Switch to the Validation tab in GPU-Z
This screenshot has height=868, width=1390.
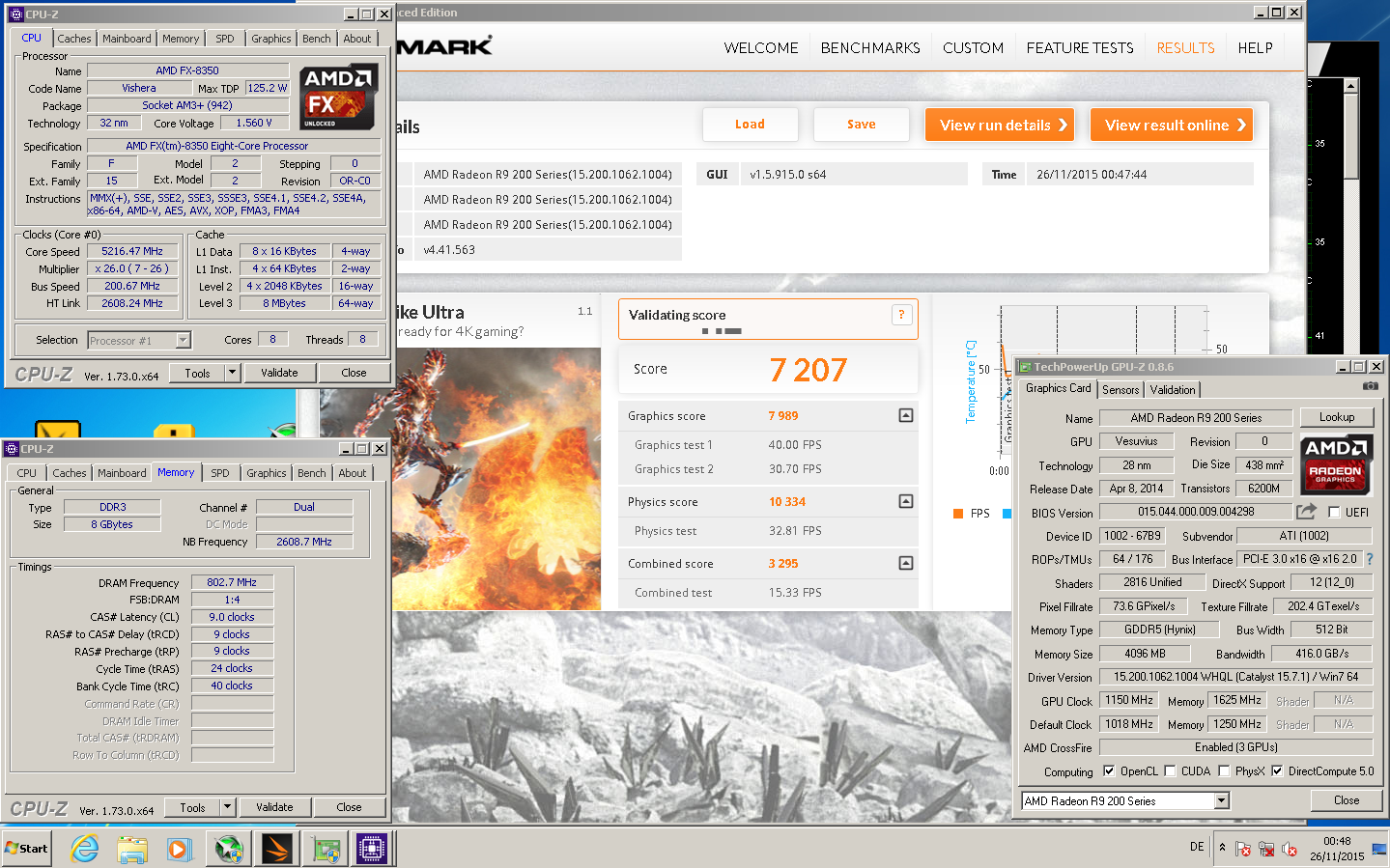[1173, 390]
